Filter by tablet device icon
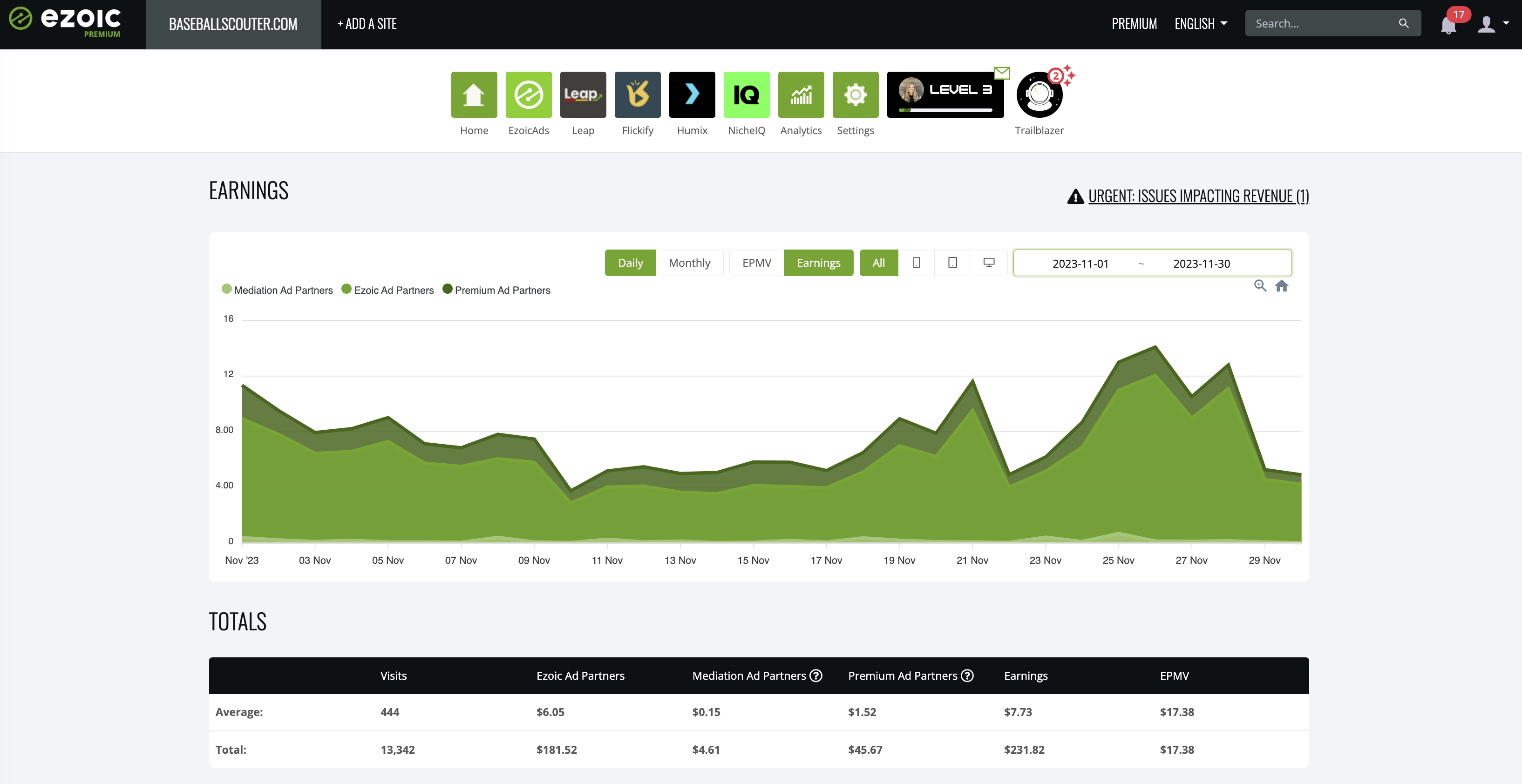The image size is (1522, 784). (952, 263)
